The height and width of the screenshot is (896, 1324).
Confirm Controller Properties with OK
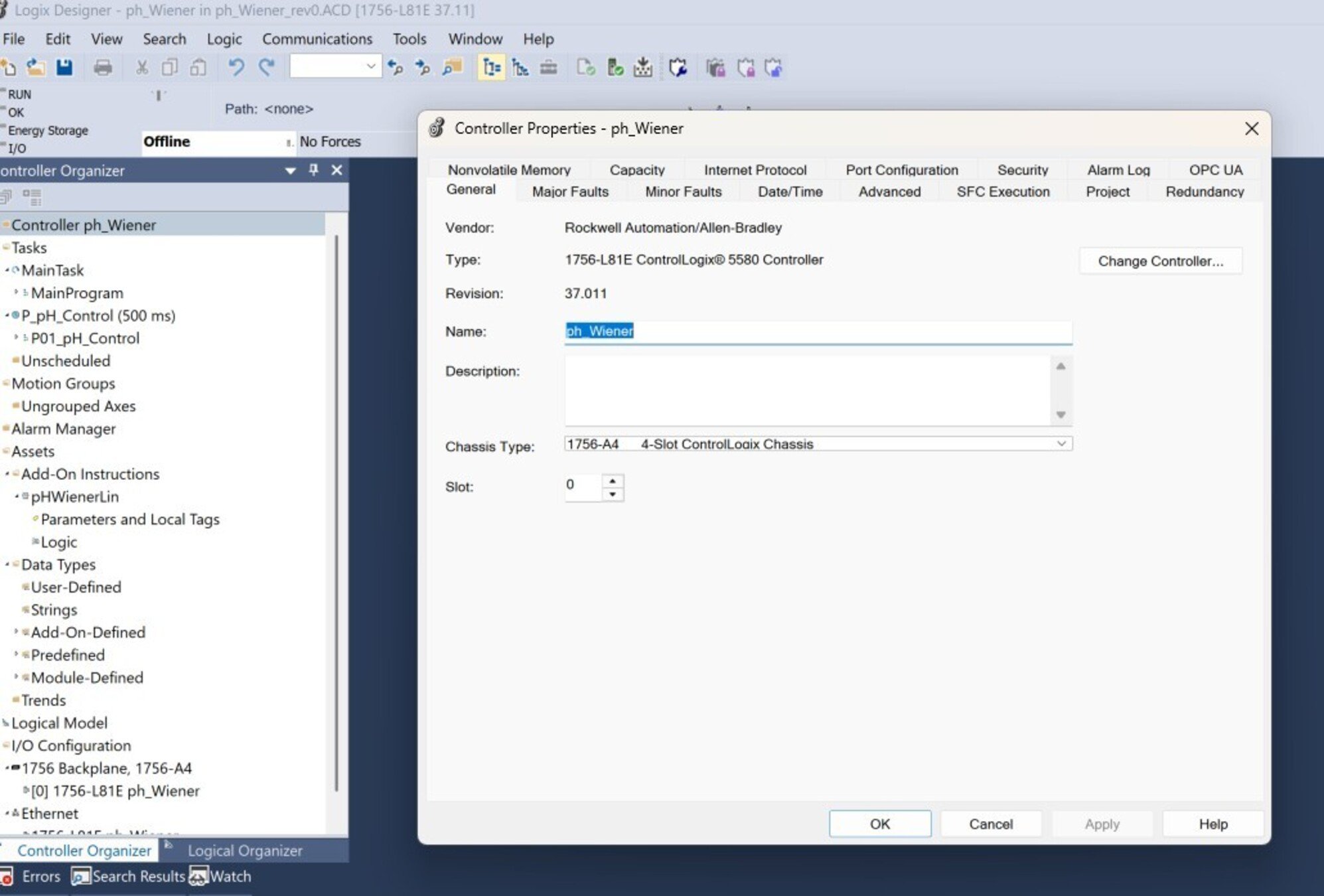pyautogui.click(x=880, y=824)
